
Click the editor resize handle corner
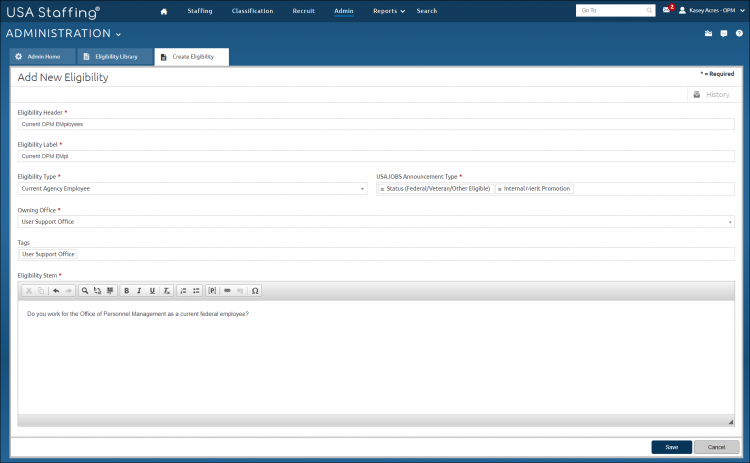[x=730, y=421]
